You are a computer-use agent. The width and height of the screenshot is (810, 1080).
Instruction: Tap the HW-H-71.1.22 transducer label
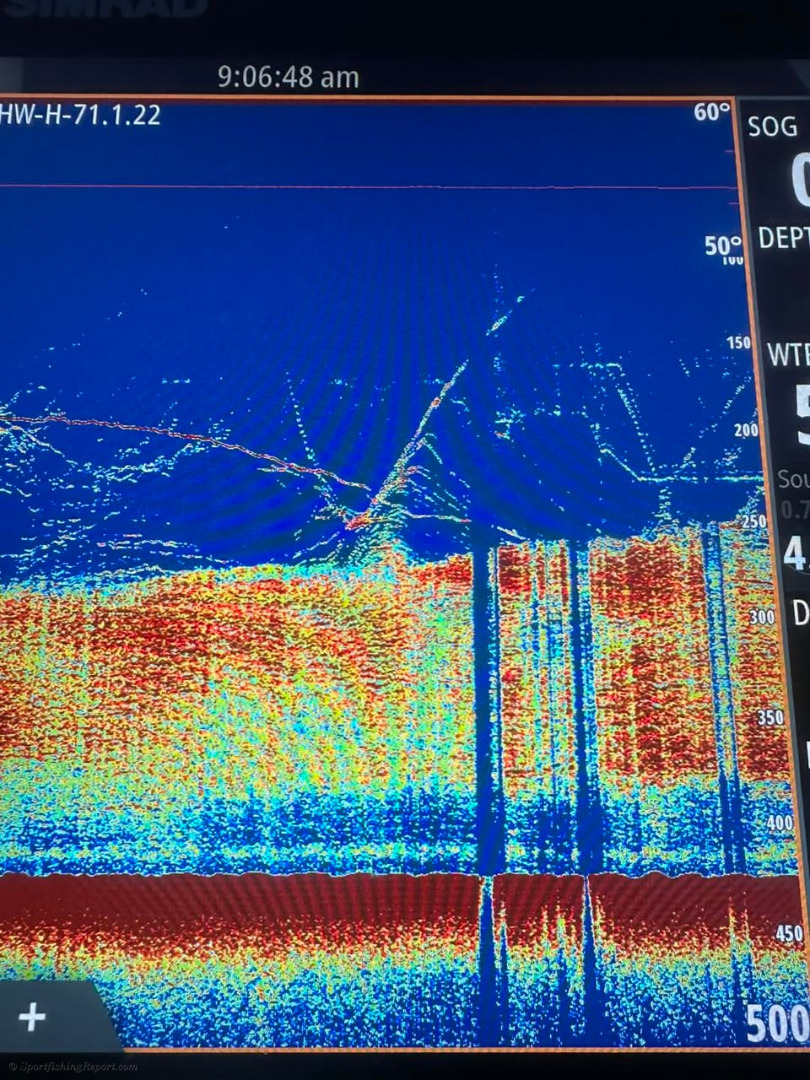tap(80, 114)
